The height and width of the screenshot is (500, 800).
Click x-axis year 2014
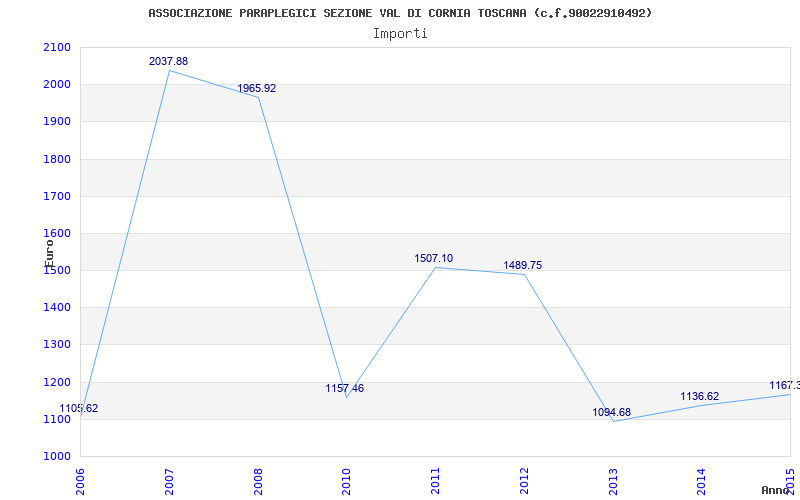[x=702, y=482]
